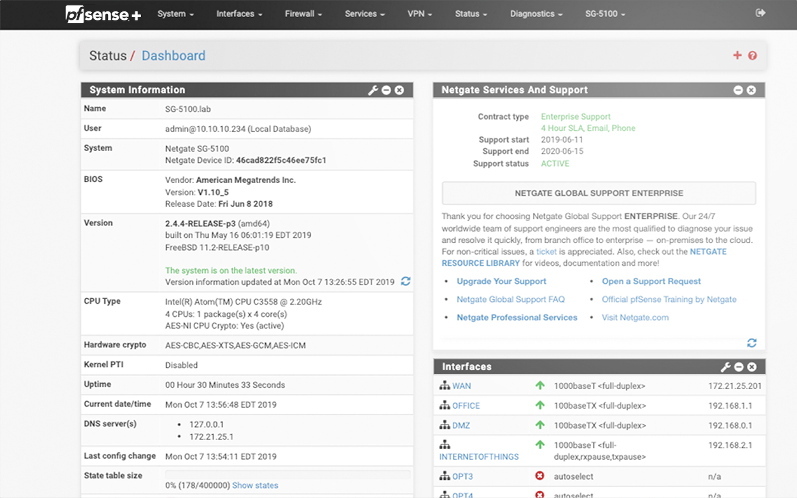This screenshot has width=797, height=498.
Task: Select the 2.4.4-RELEASE-p3 version text
Action: click(200, 223)
